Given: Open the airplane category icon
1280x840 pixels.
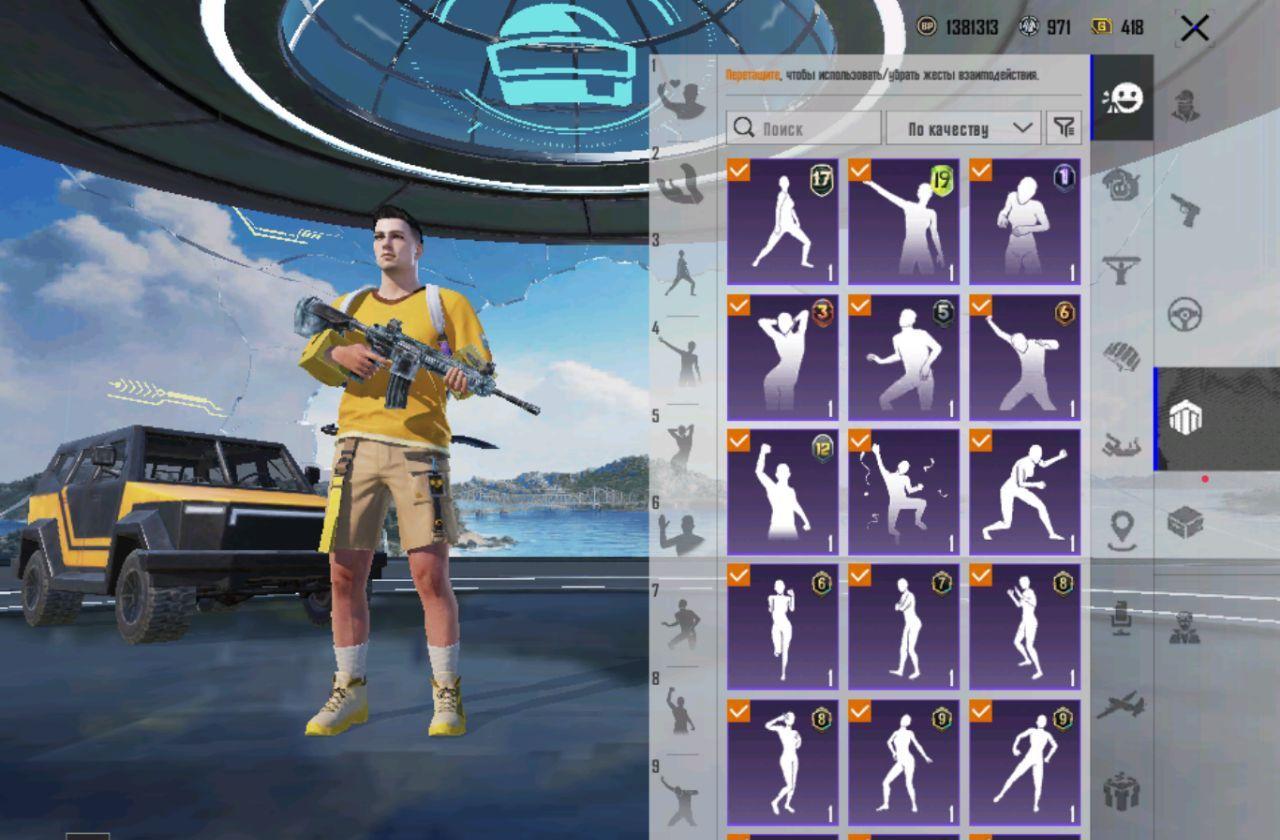Looking at the screenshot, I should (1122, 705).
